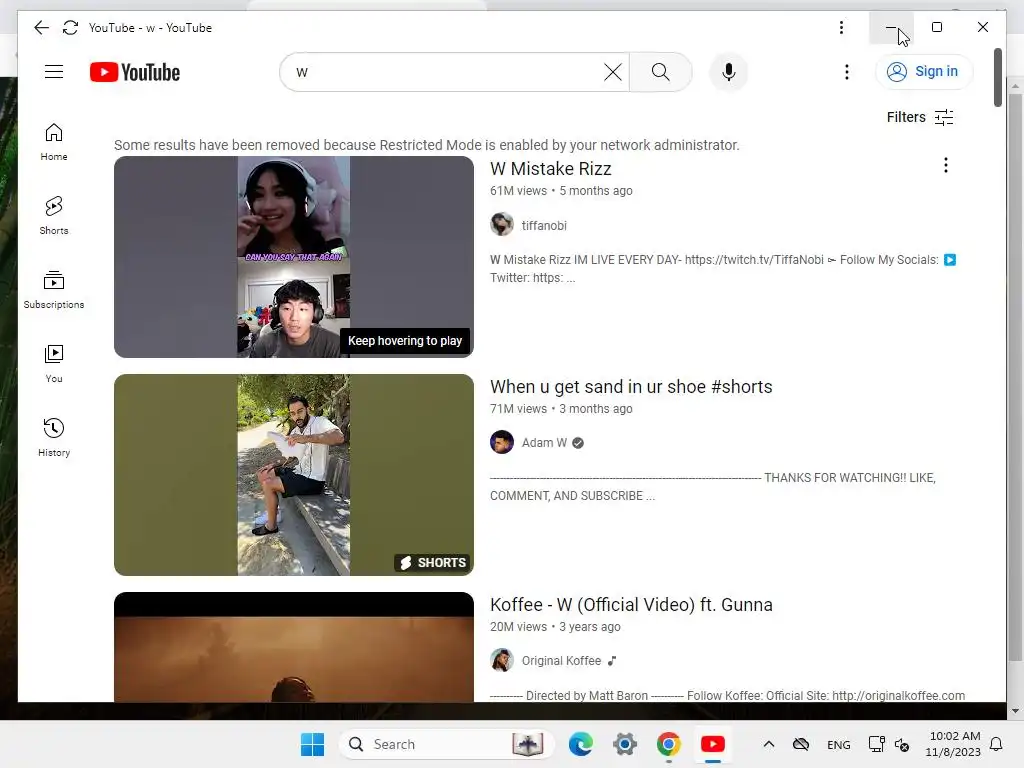Launch Microsoft Edge from the taskbar

(581, 744)
